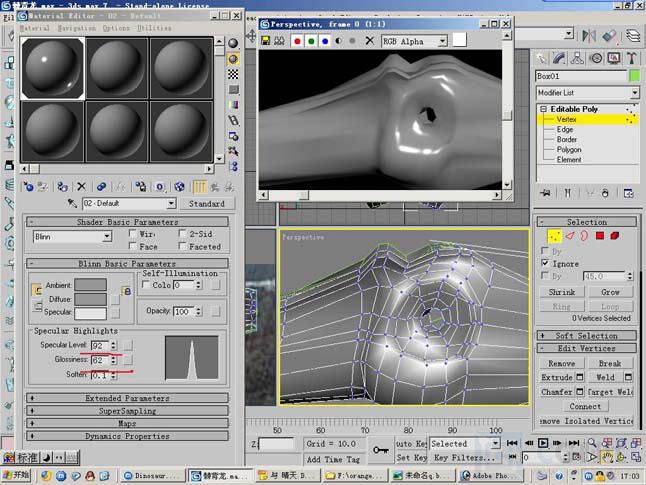Image resolution: width=646 pixels, height=485 pixels.
Task: Select Border sub-object icon in Selection rollout
Action: coord(584,236)
